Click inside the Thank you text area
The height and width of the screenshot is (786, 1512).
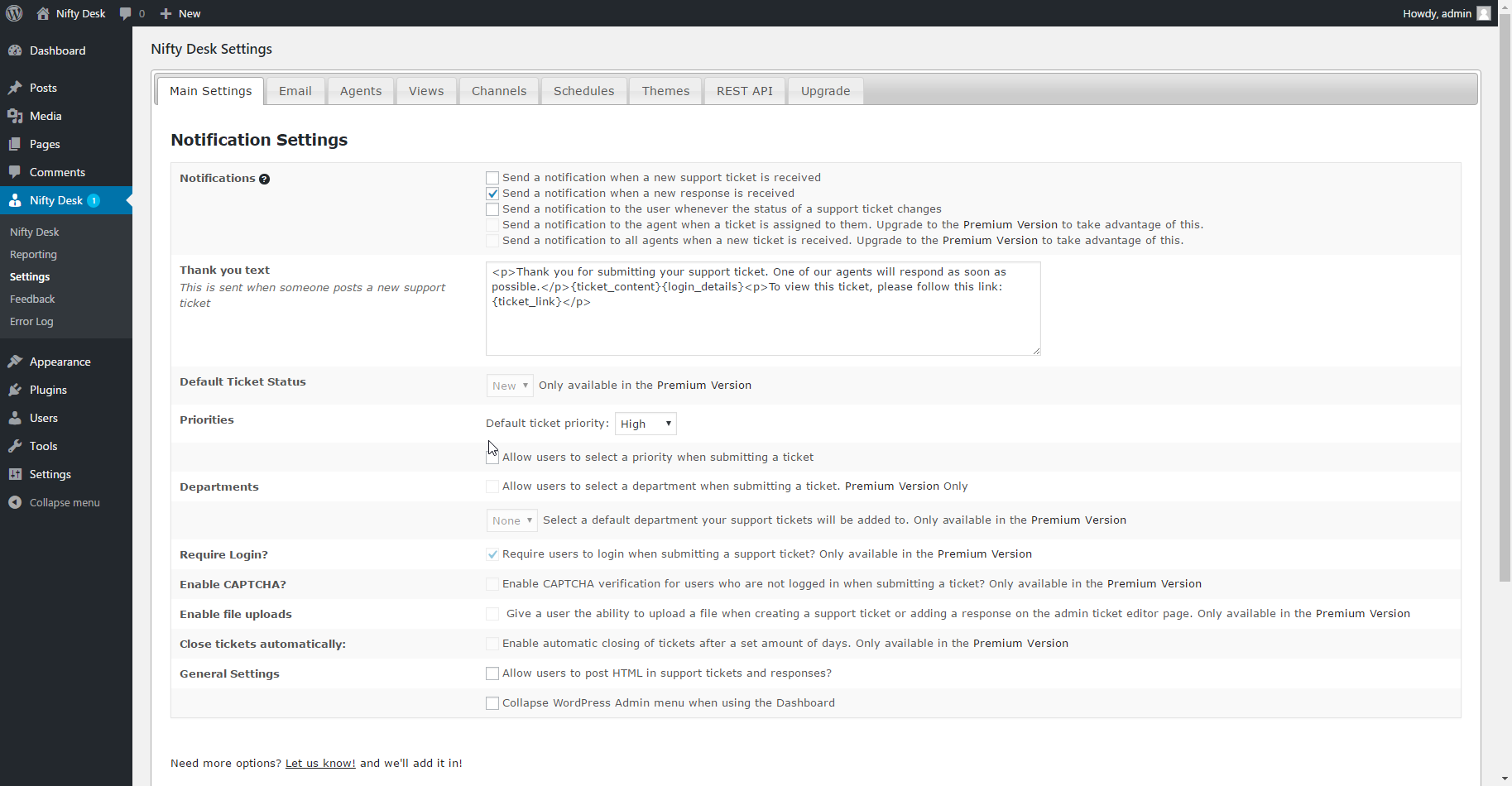pyautogui.click(x=763, y=309)
